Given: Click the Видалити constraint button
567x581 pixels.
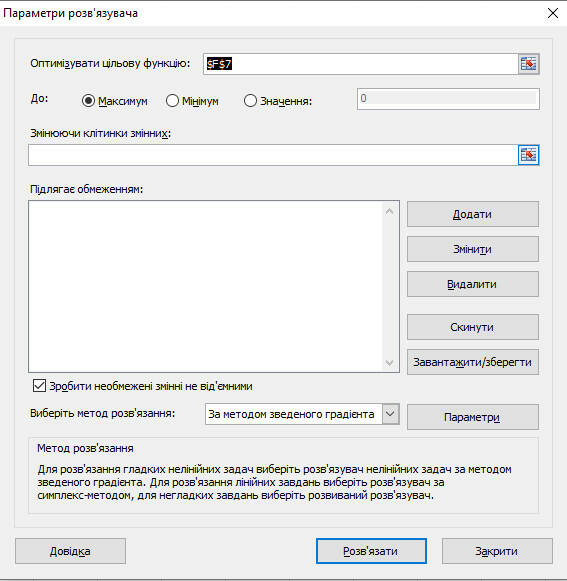Looking at the screenshot, I should (x=472, y=284).
